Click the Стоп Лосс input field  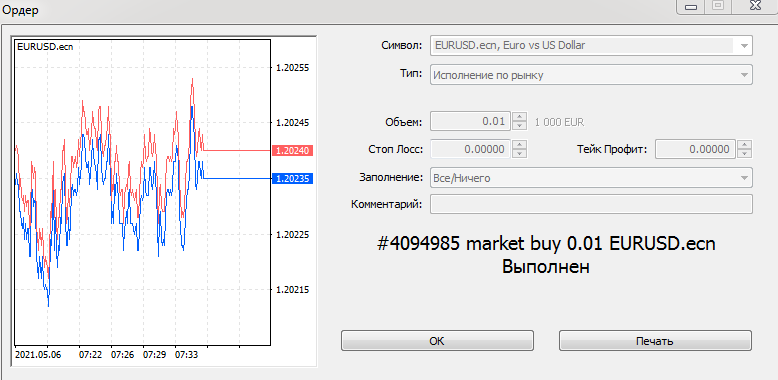(470, 149)
